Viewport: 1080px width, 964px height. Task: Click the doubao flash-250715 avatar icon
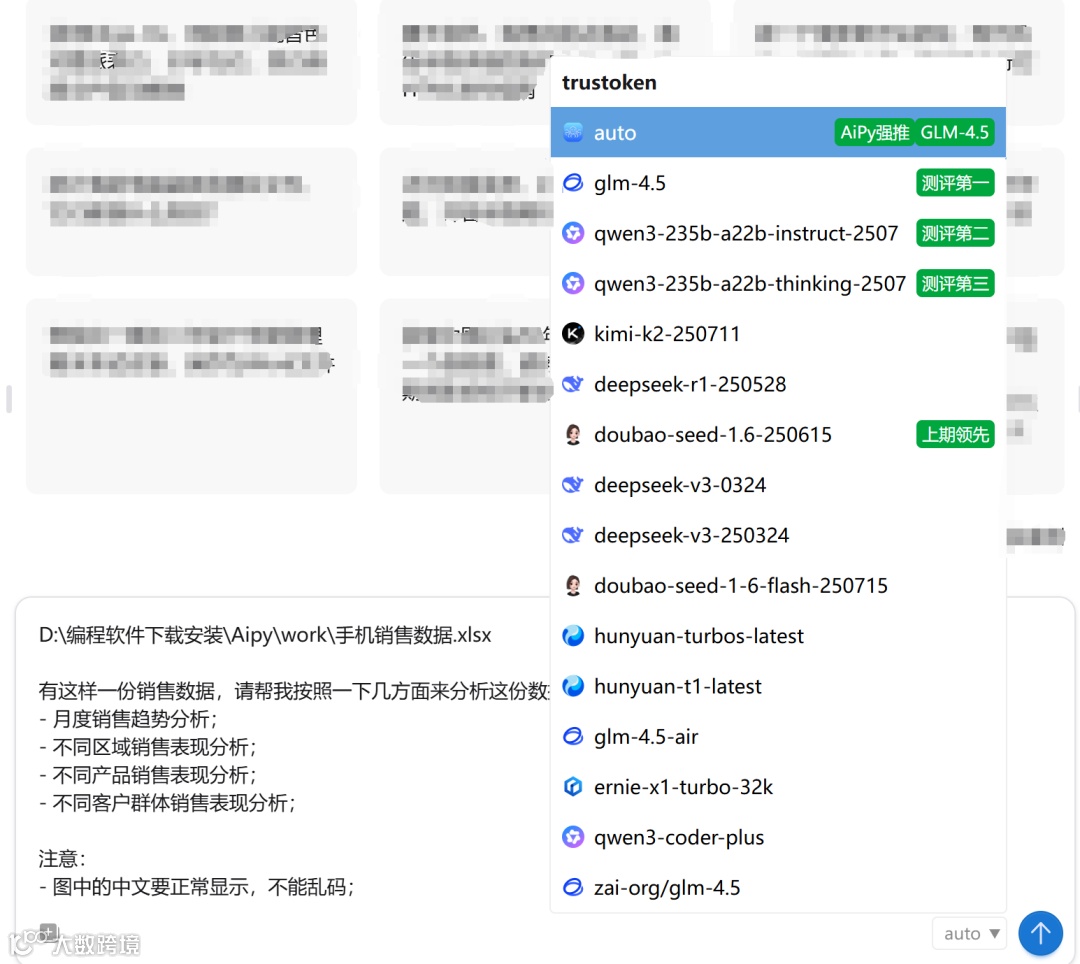[573, 585]
